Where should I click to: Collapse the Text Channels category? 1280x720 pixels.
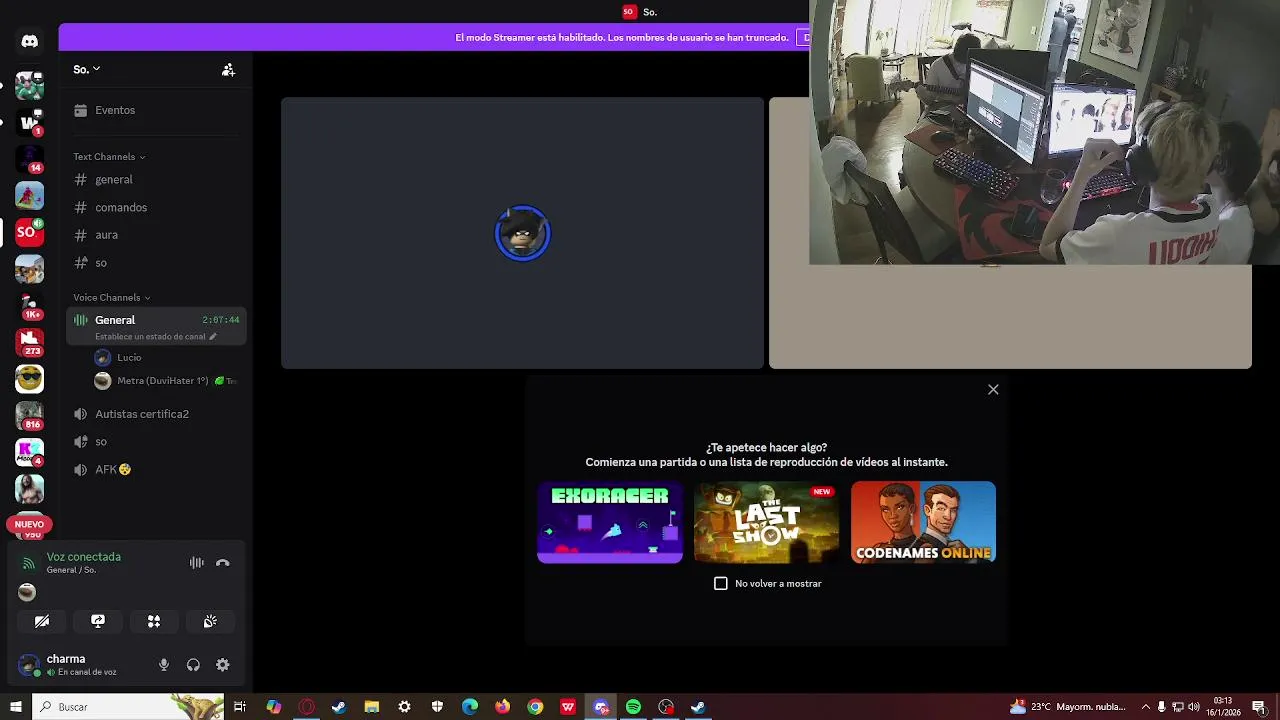click(109, 157)
